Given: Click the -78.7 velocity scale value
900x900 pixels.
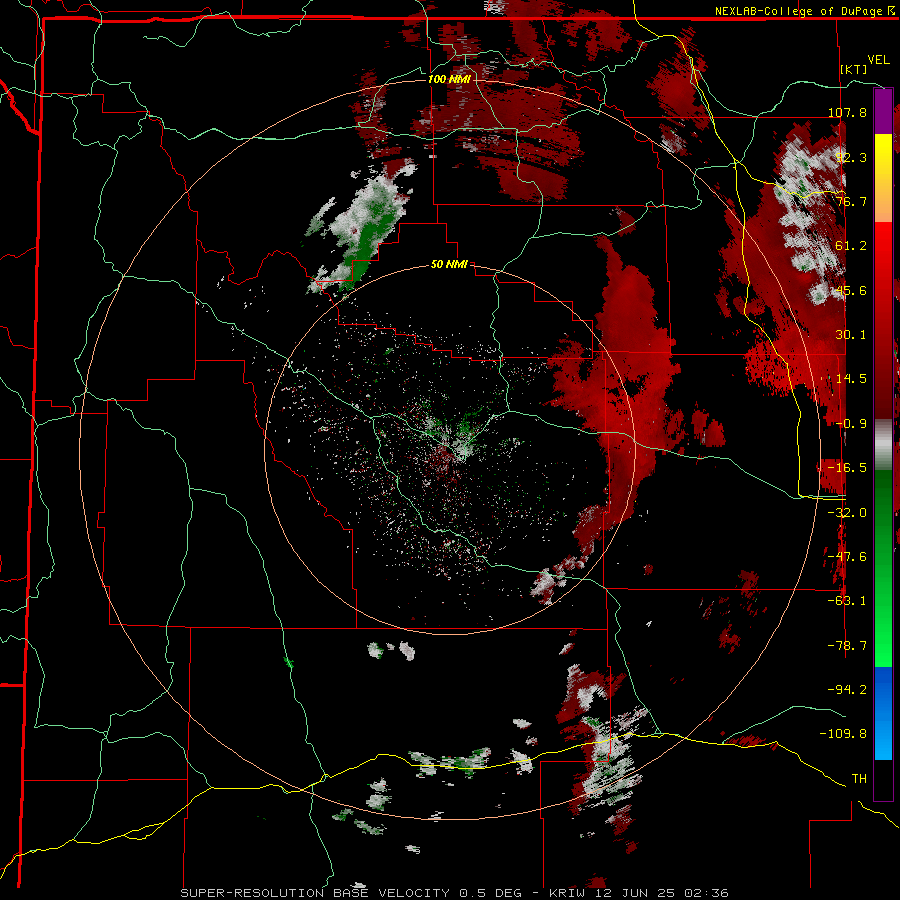Looking at the screenshot, I should click(847, 646).
